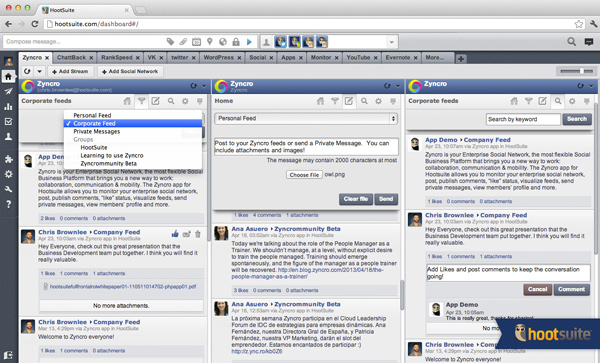The image size is (600, 363).
Task: Open Analytics bar chart icon in sidebar
Action: (x=8, y=106)
